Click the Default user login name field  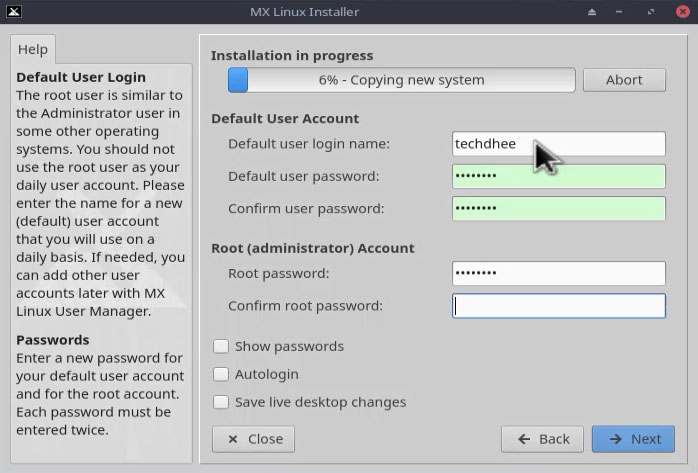[x=559, y=144]
